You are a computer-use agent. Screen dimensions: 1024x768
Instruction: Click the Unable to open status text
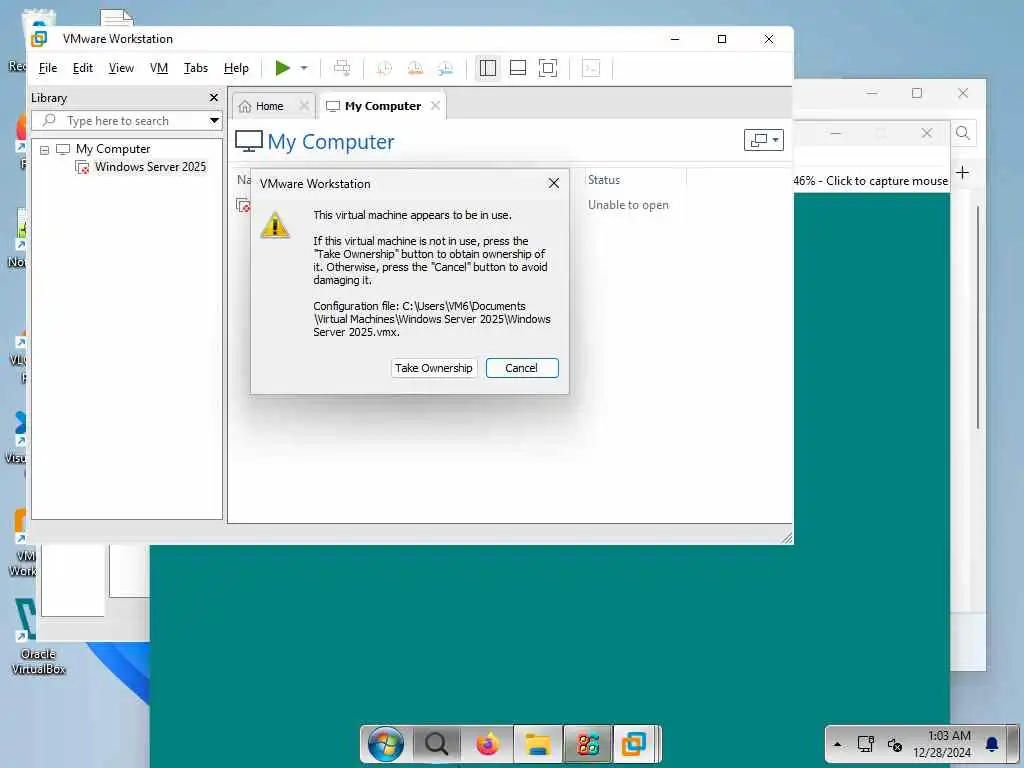point(628,205)
